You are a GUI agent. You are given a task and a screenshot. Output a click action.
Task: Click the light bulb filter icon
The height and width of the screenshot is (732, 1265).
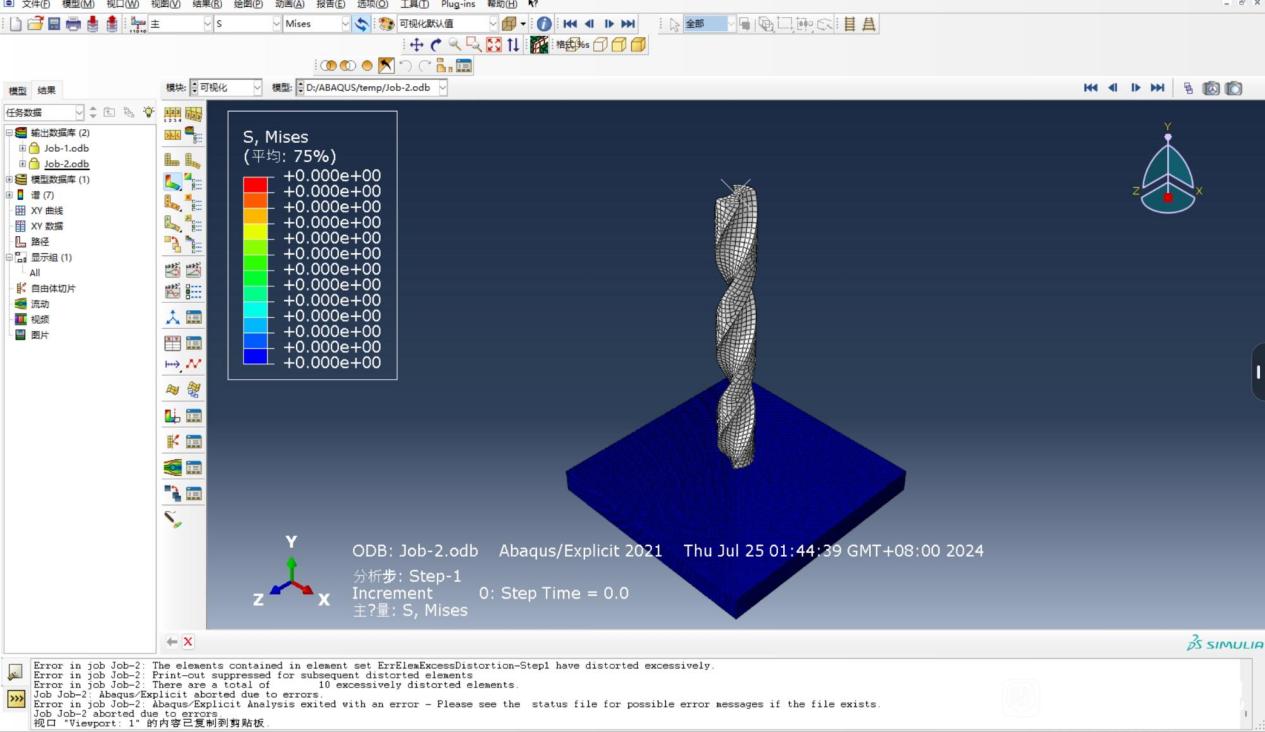149,112
